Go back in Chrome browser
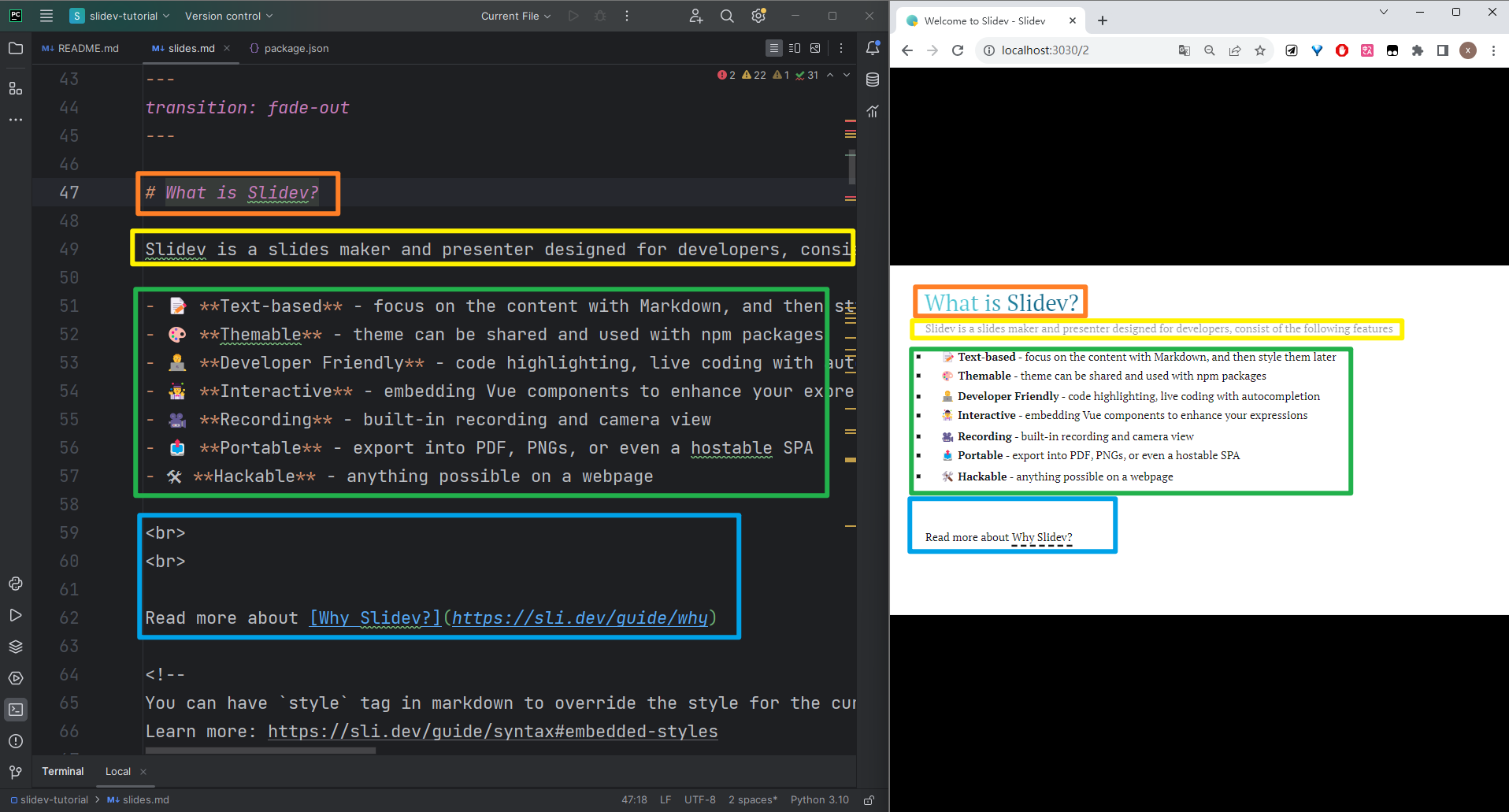This screenshot has height=812, width=1509. pos(907,50)
